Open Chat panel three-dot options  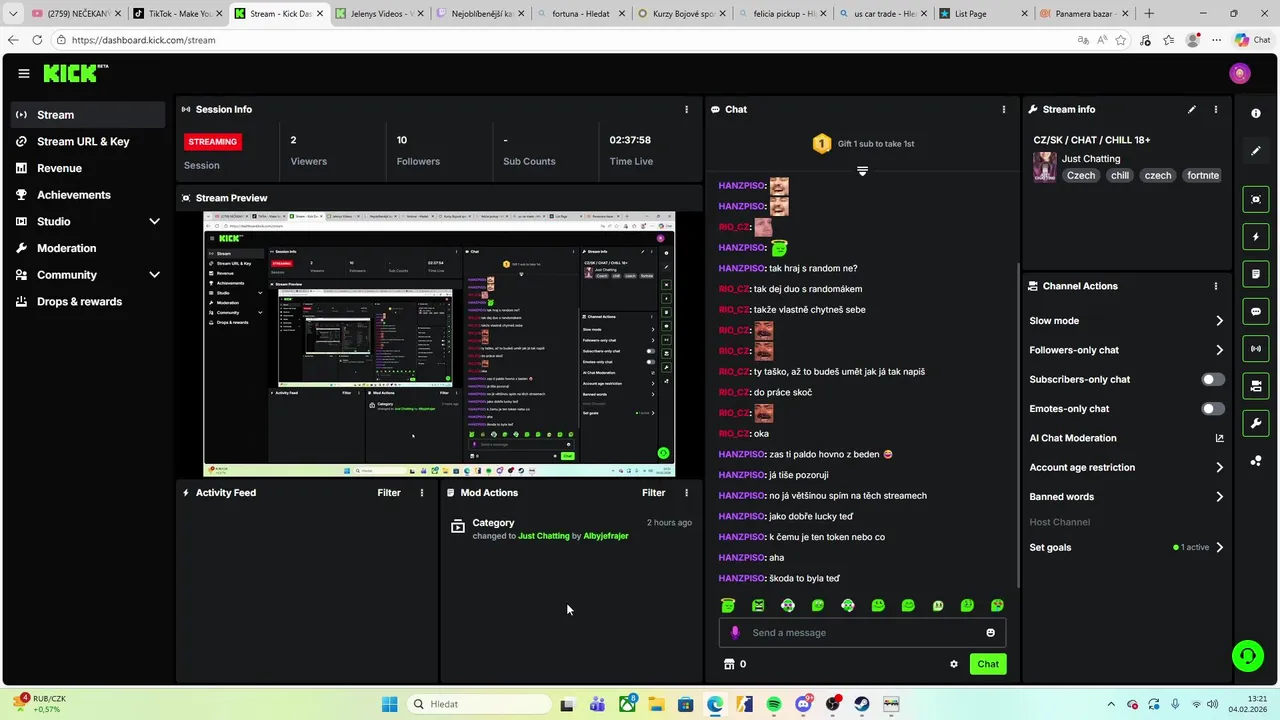pos(1004,109)
